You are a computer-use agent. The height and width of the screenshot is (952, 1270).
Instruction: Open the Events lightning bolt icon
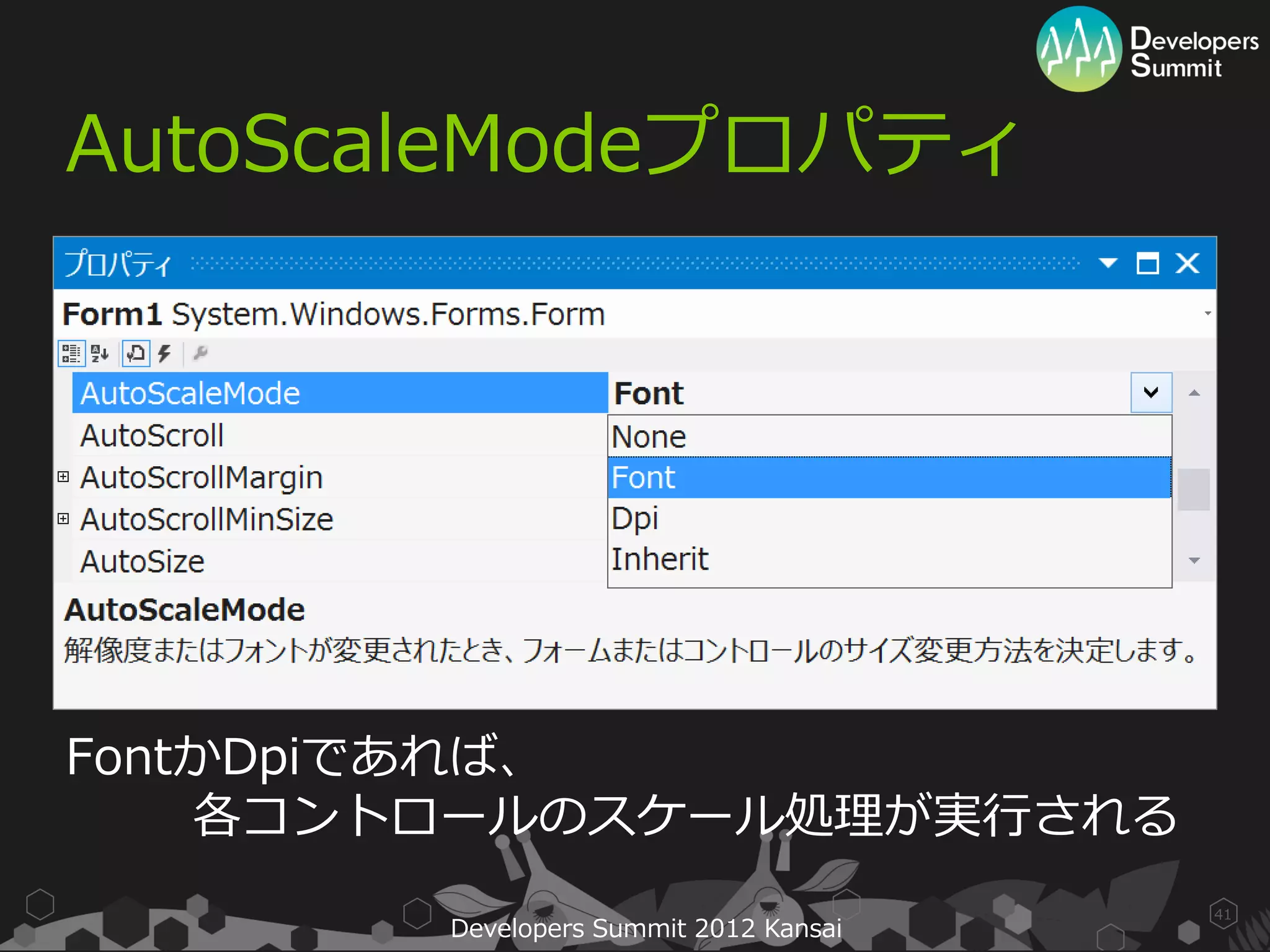[x=164, y=354]
